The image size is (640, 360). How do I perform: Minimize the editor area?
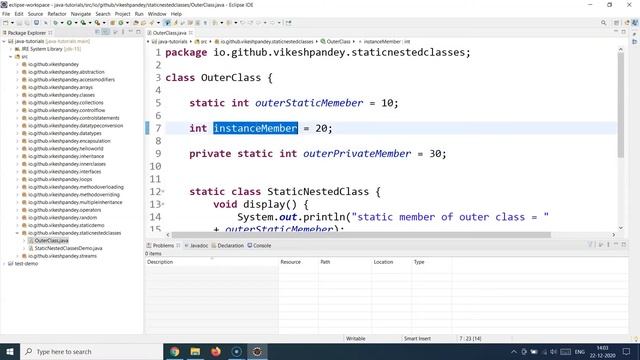[616, 32]
